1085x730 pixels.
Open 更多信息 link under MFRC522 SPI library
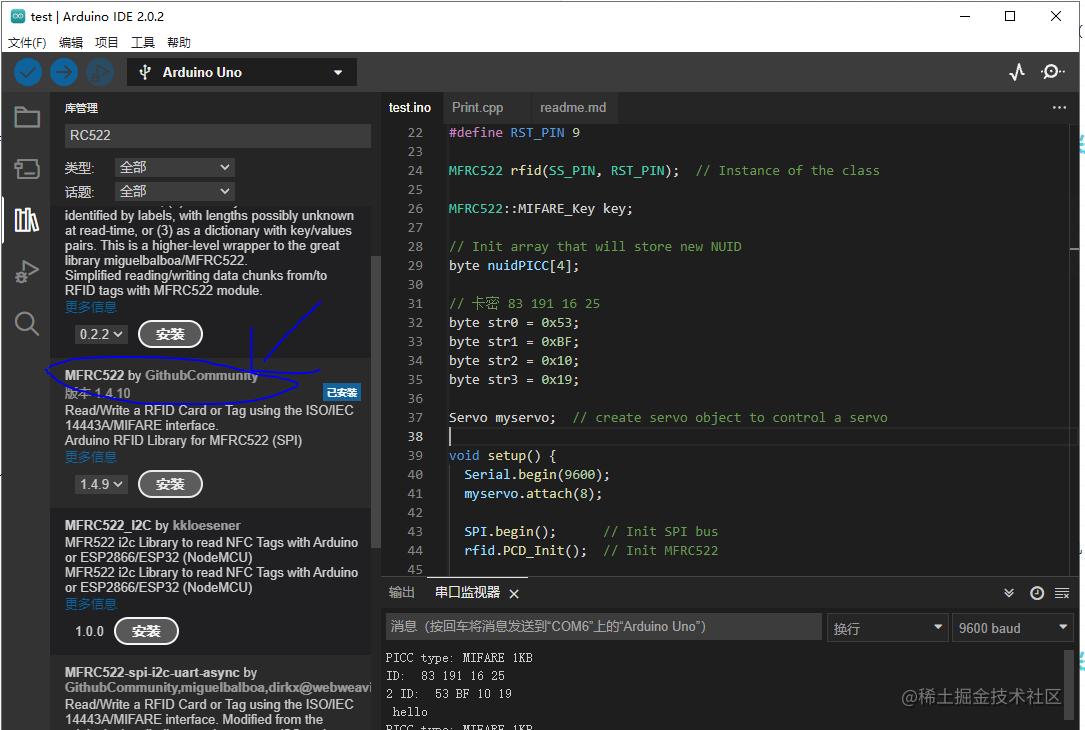91,457
